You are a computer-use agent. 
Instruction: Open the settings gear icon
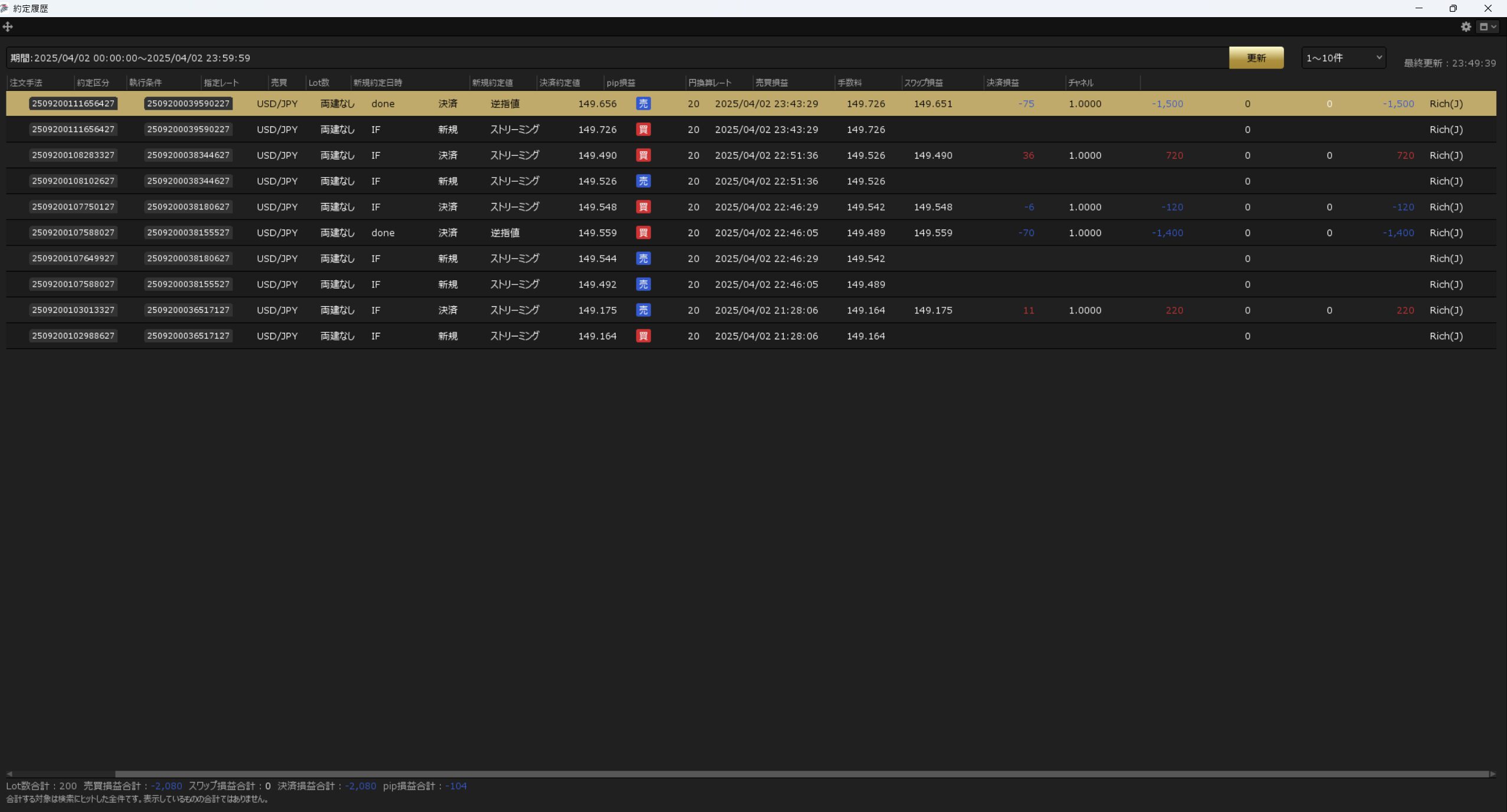coord(1466,27)
